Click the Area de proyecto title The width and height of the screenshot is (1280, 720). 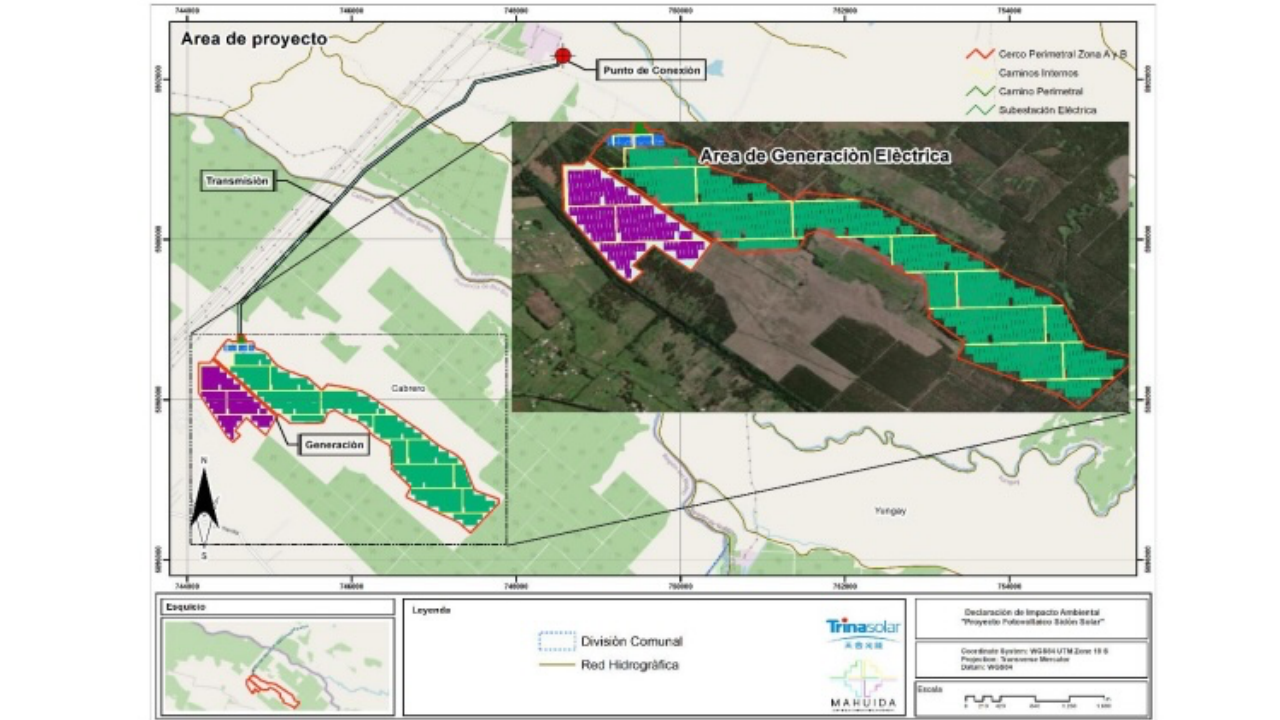[253, 38]
